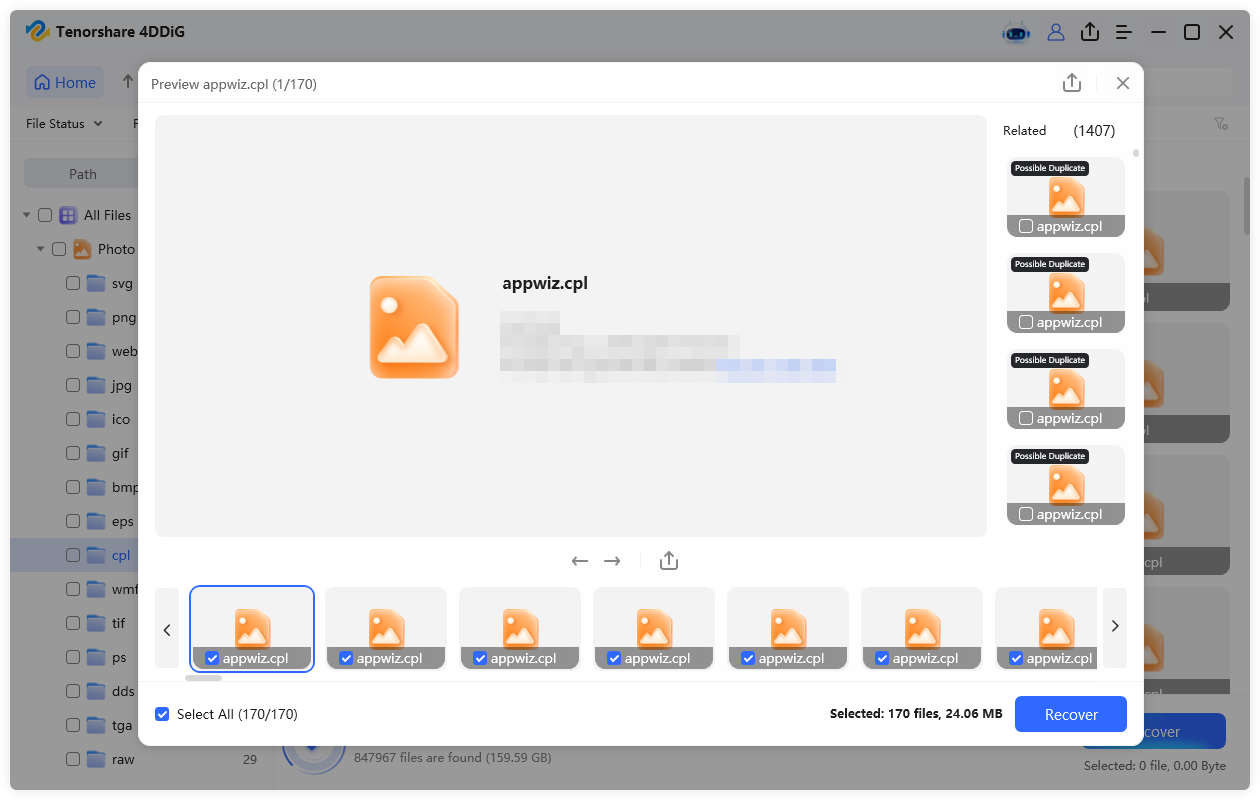Click the horizontal scrollbar under thumbnail strip
The width and height of the screenshot is (1260, 800).
pyautogui.click(x=204, y=678)
